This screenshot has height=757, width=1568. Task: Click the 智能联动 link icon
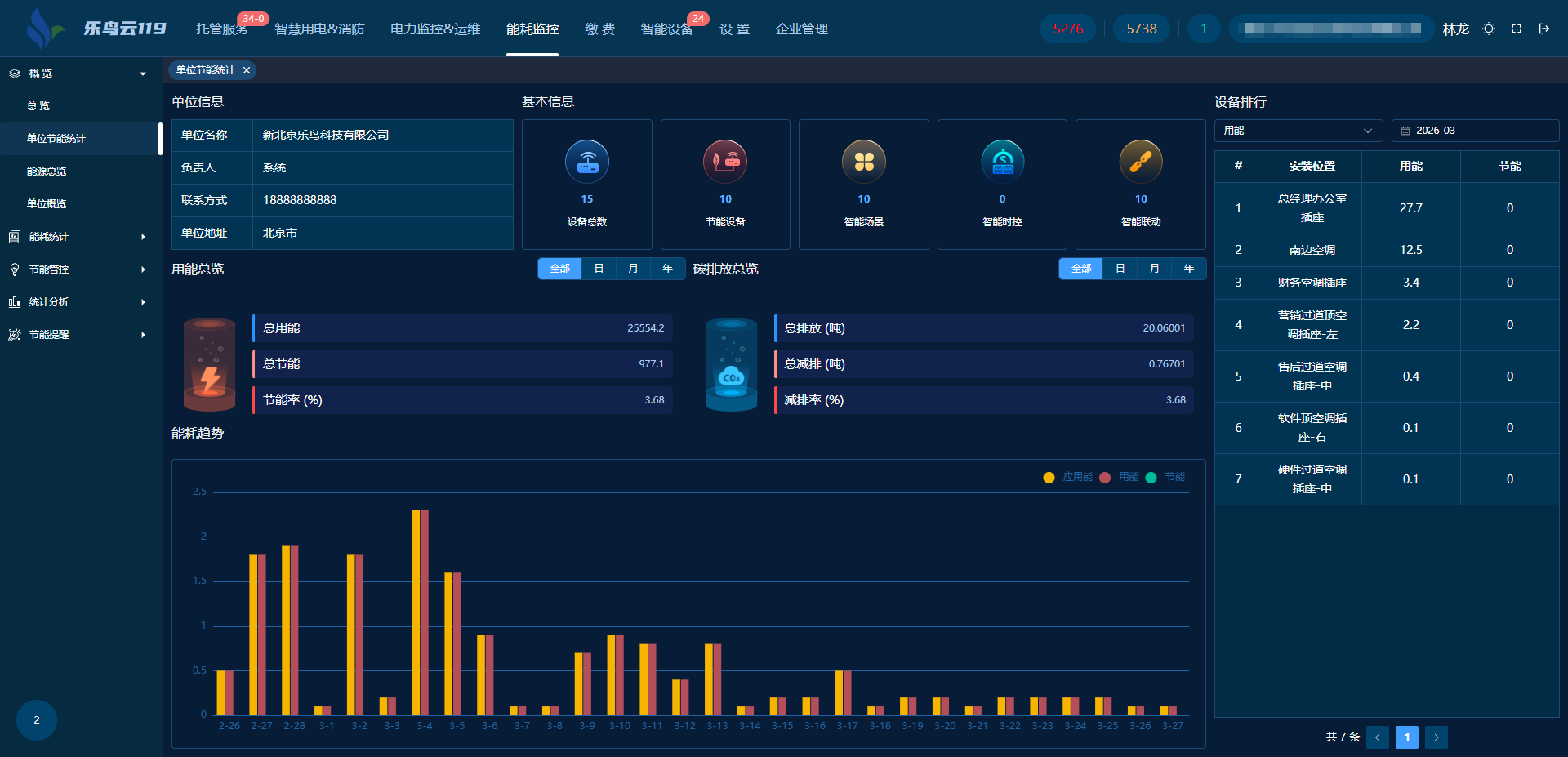(x=1141, y=162)
